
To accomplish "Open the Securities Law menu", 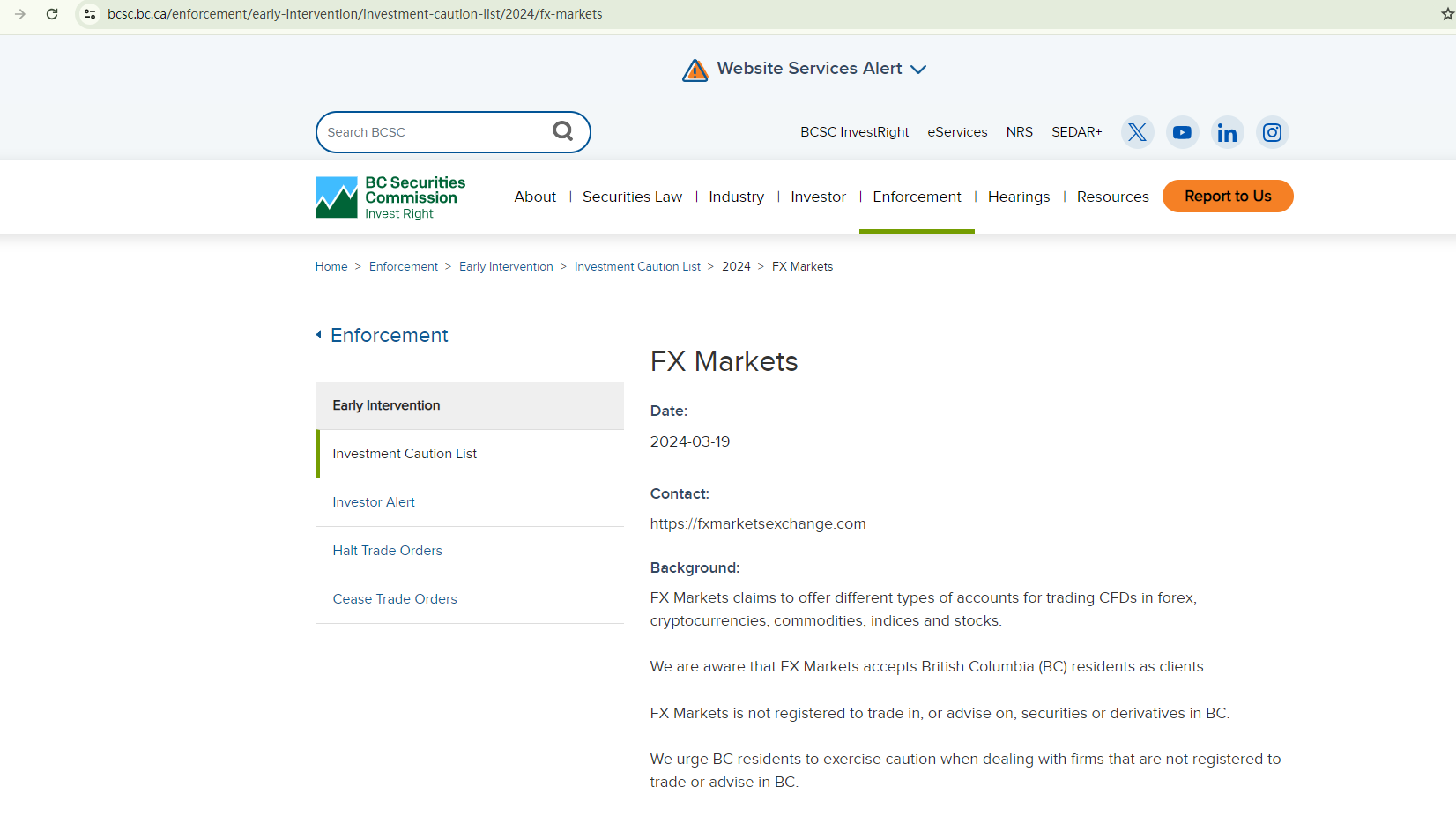I will 632,197.
